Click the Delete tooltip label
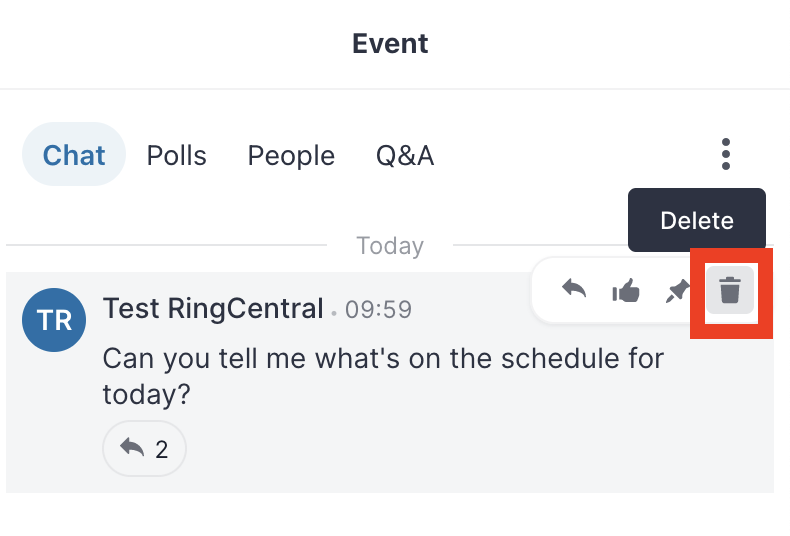 point(697,220)
